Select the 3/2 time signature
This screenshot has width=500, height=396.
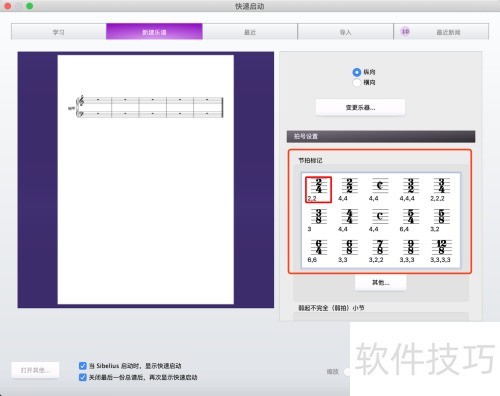[x=410, y=189]
